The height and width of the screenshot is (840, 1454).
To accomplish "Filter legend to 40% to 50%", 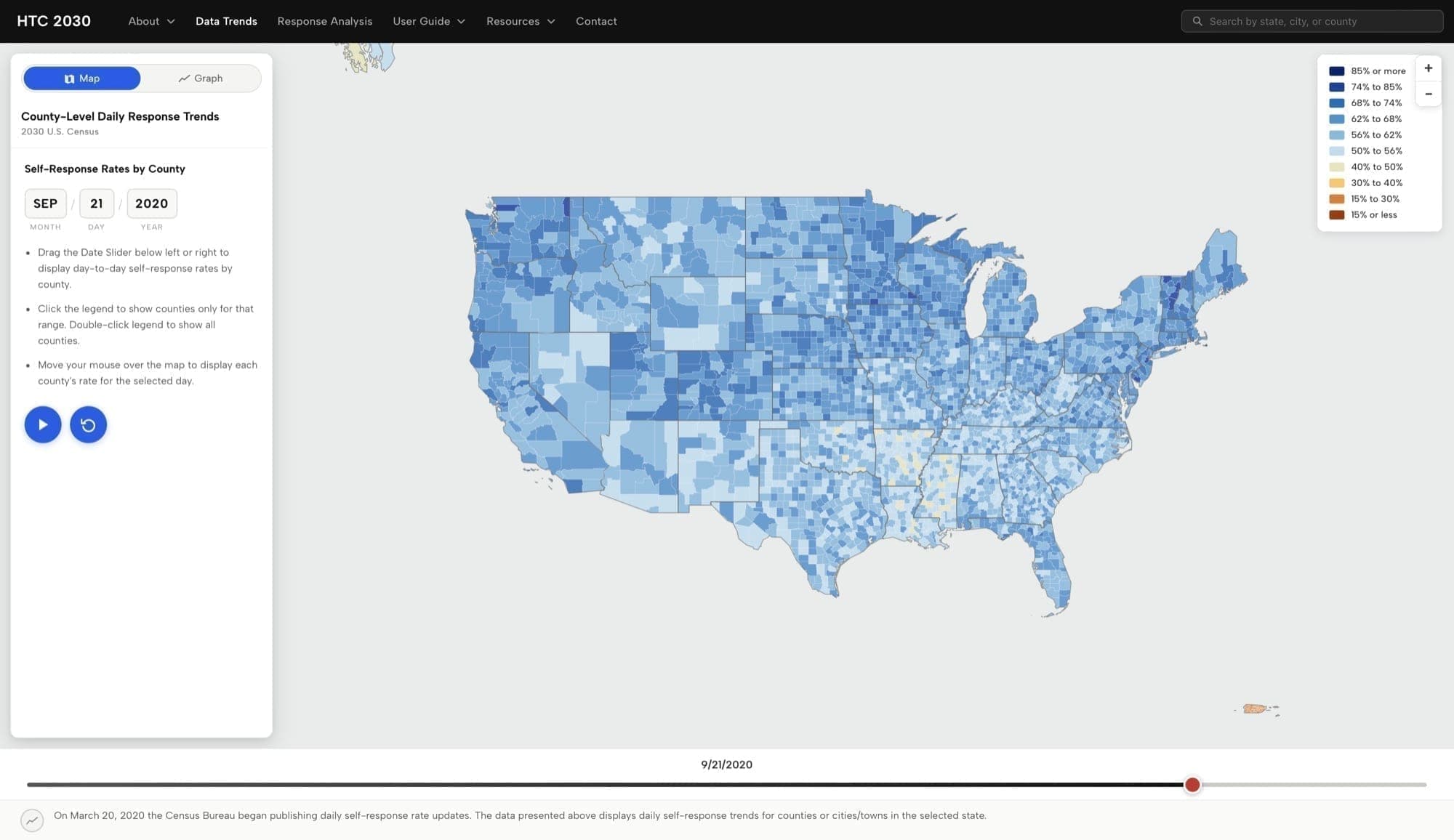I will (1366, 167).
